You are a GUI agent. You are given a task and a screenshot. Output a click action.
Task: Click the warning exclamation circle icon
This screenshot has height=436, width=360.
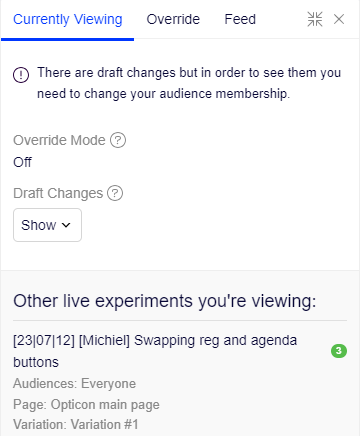(21, 75)
